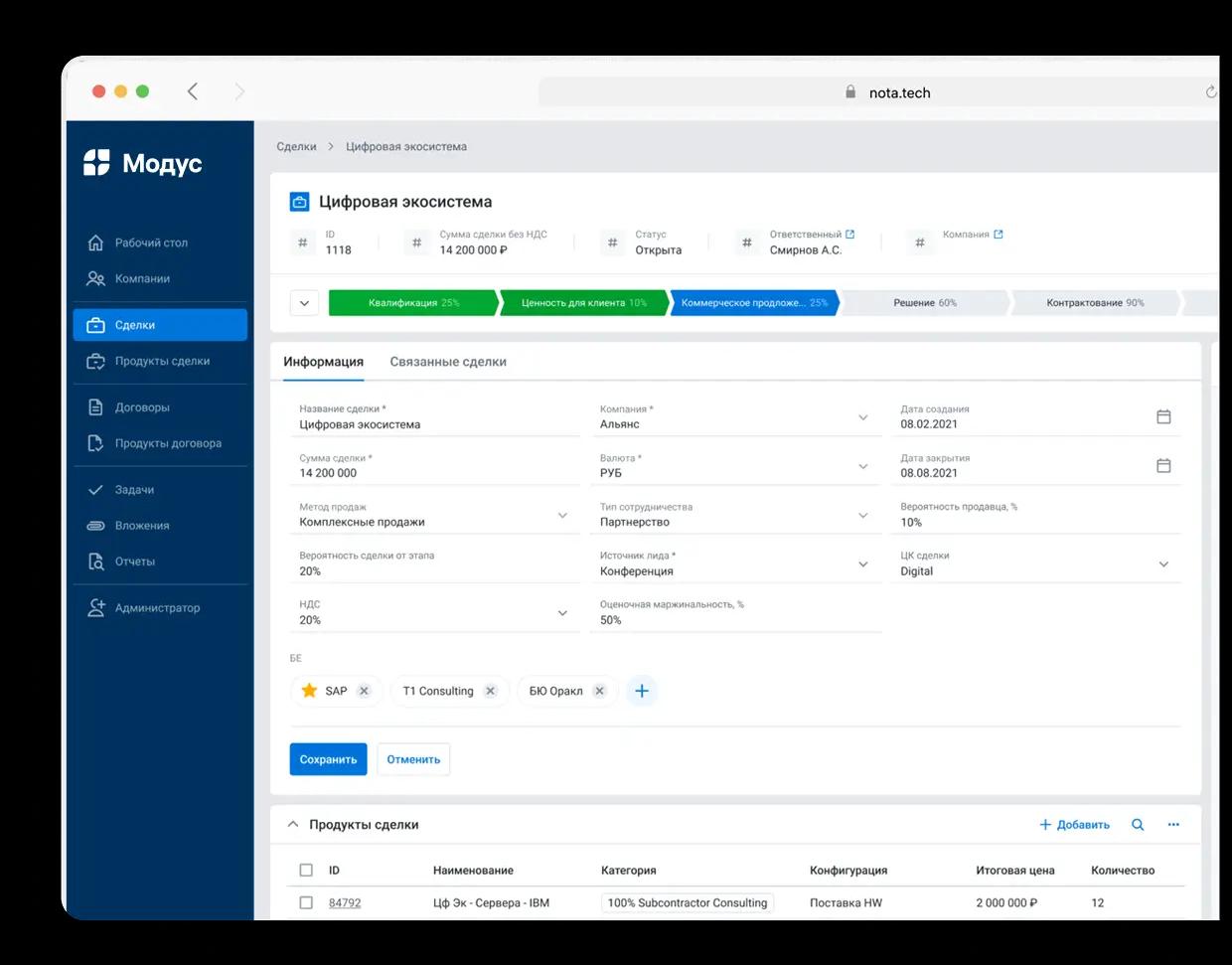Select Сделки in the sidebar
Image resolution: width=1232 pixels, height=965 pixels.
tap(160, 325)
